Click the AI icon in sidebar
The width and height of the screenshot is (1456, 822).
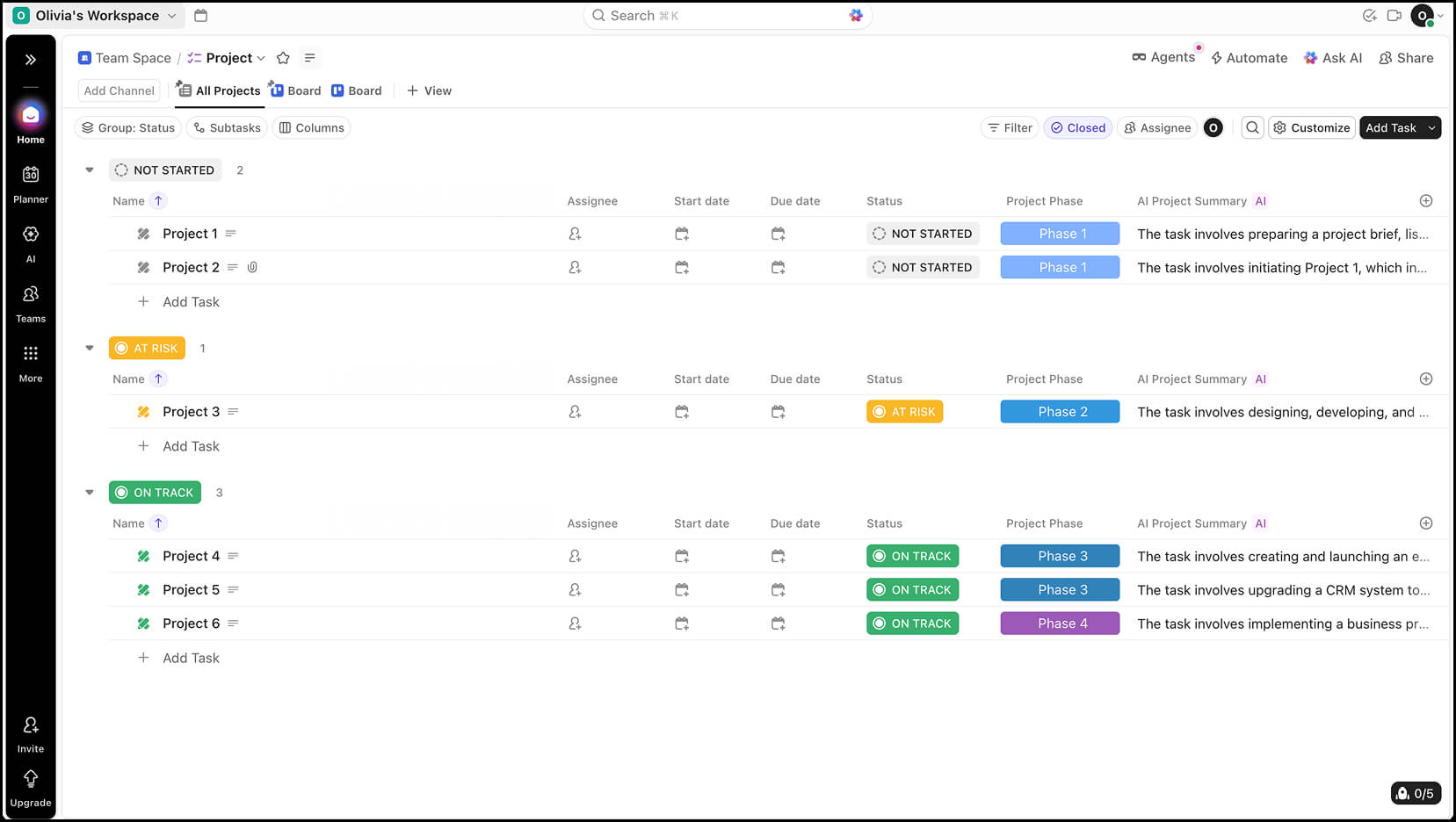coord(31,242)
